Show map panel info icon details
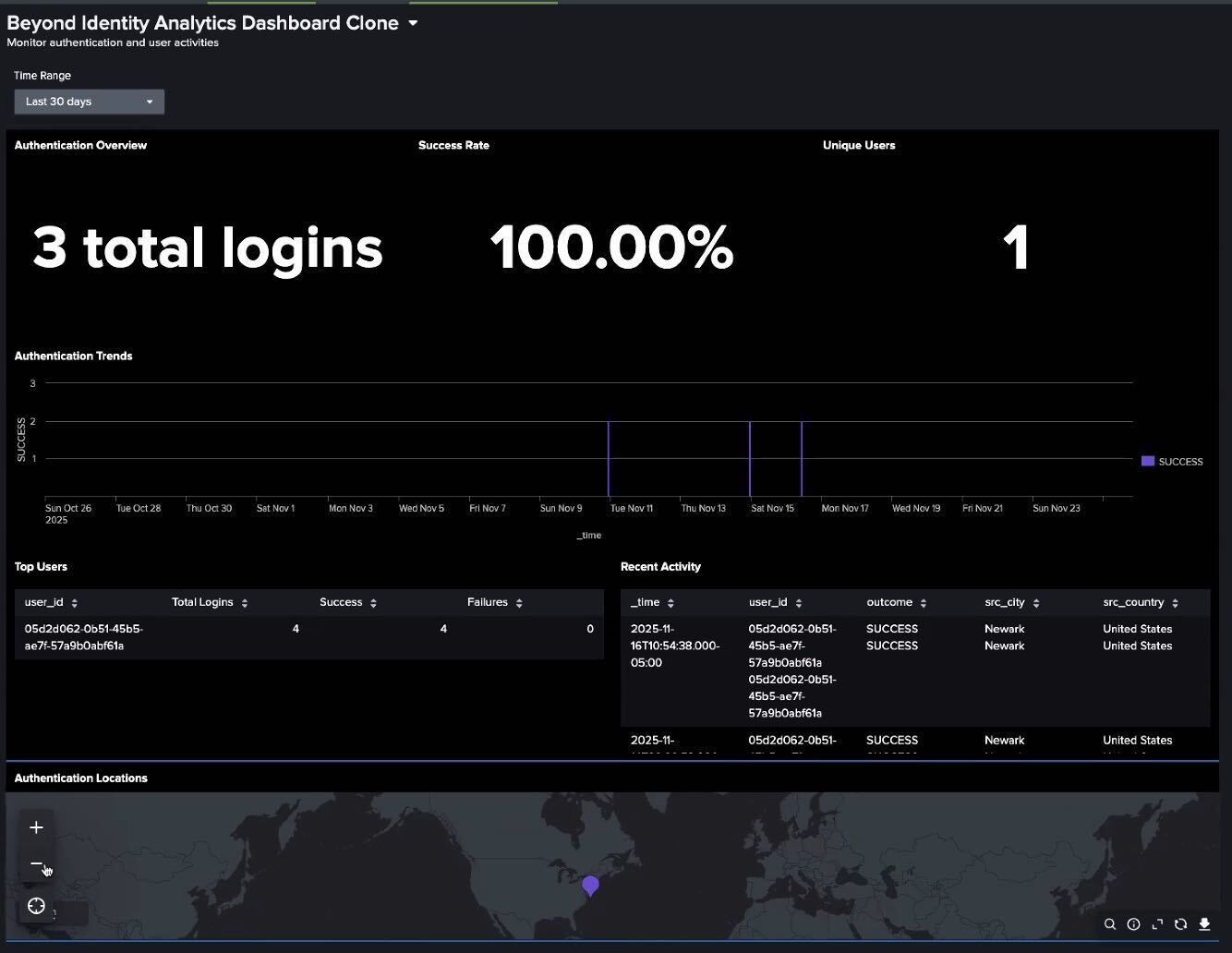The height and width of the screenshot is (953, 1232). tap(1133, 924)
